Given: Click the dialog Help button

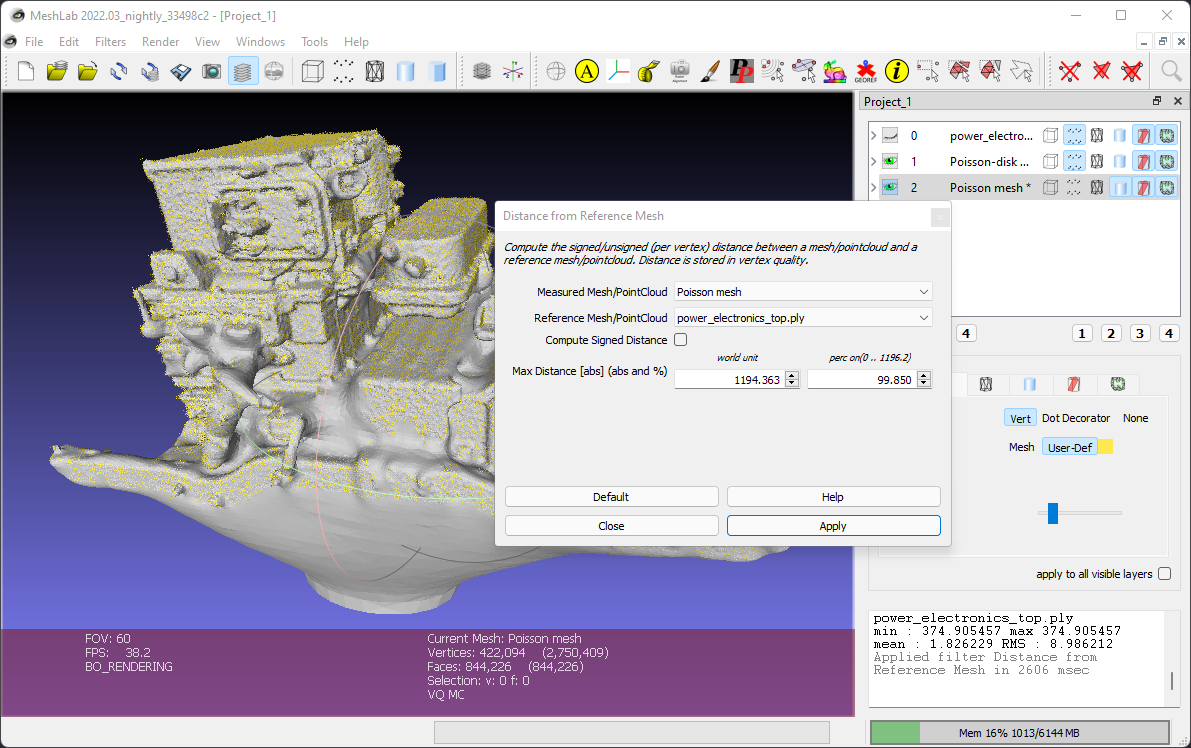Looking at the screenshot, I should pos(833,497).
